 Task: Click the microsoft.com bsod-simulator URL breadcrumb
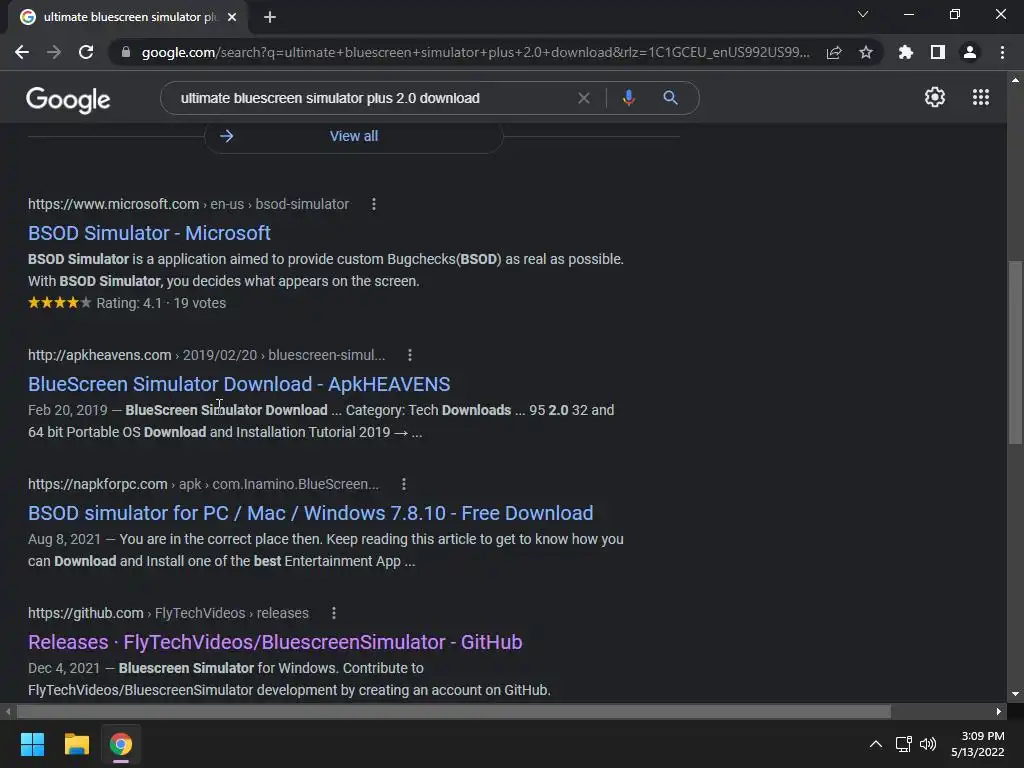click(188, 204)
